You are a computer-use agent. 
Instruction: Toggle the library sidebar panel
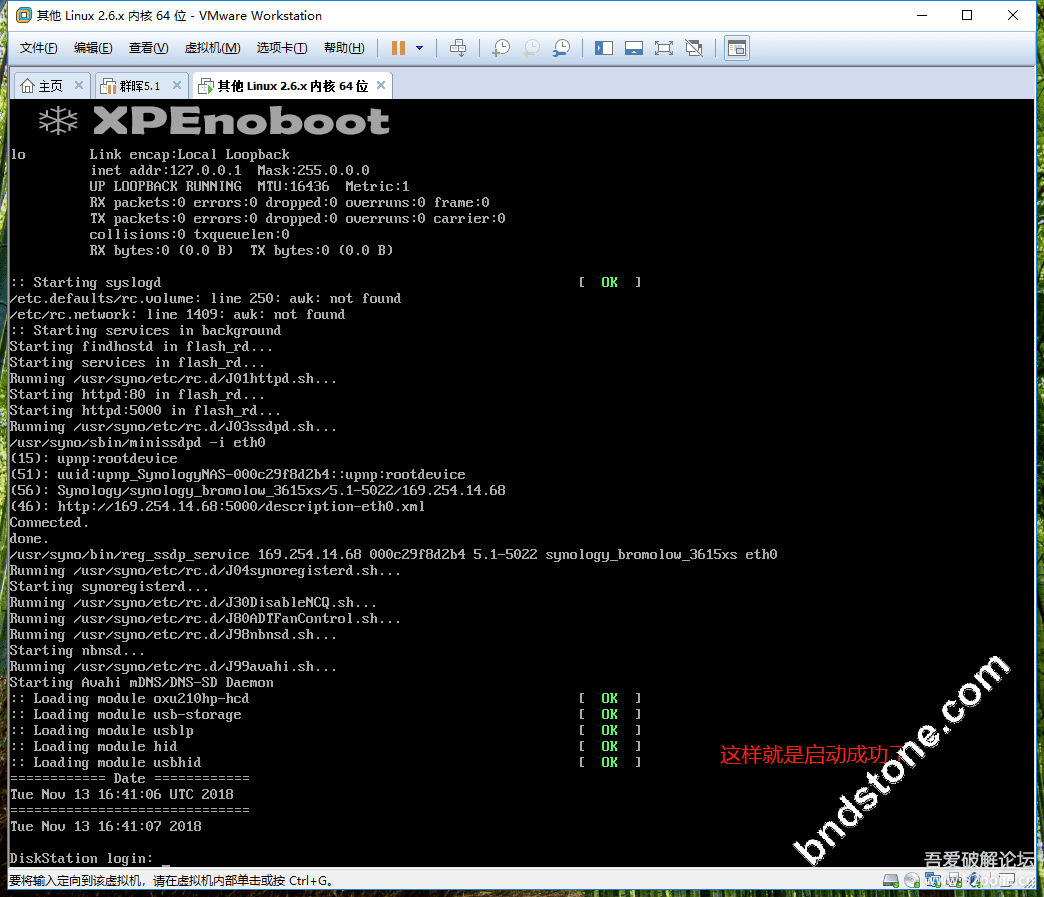[x=604, y=48]
